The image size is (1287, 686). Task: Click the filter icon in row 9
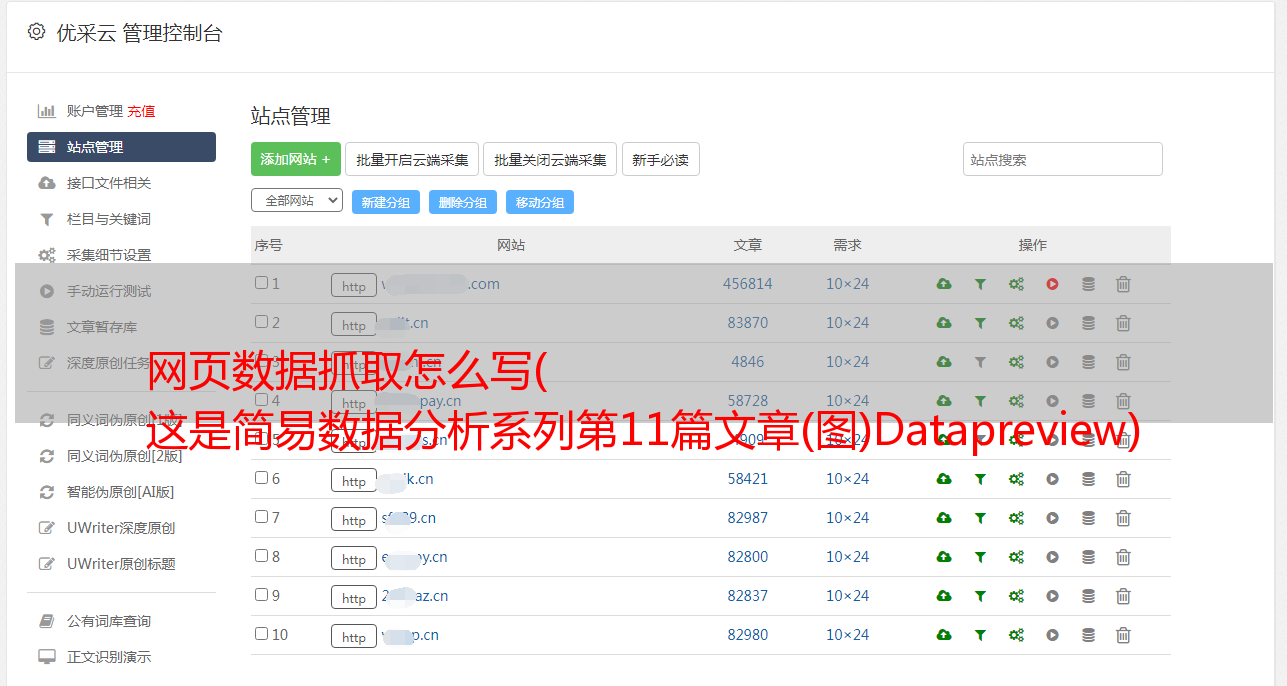click(980, 596)
